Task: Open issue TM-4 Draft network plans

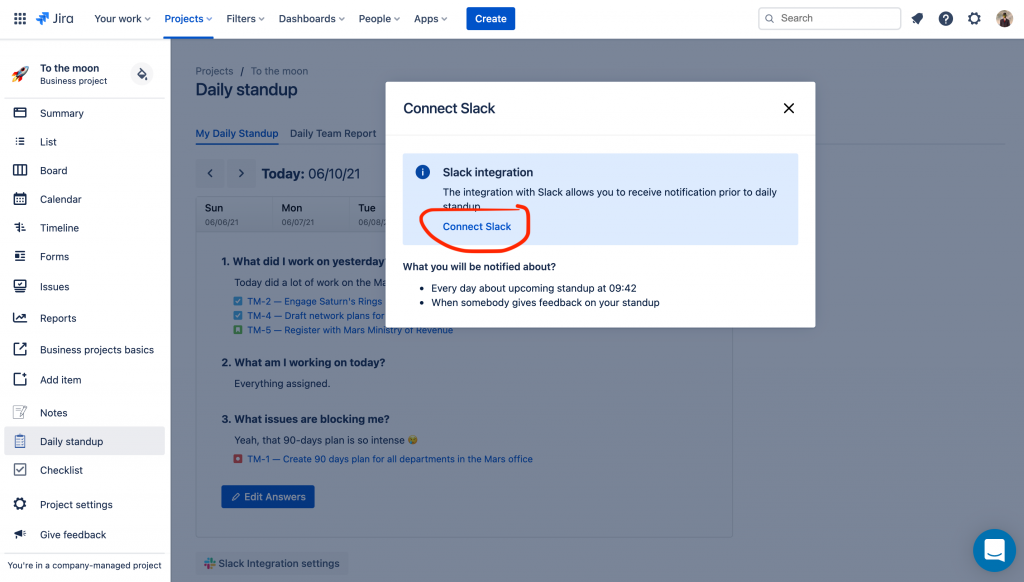Action: 316,315
